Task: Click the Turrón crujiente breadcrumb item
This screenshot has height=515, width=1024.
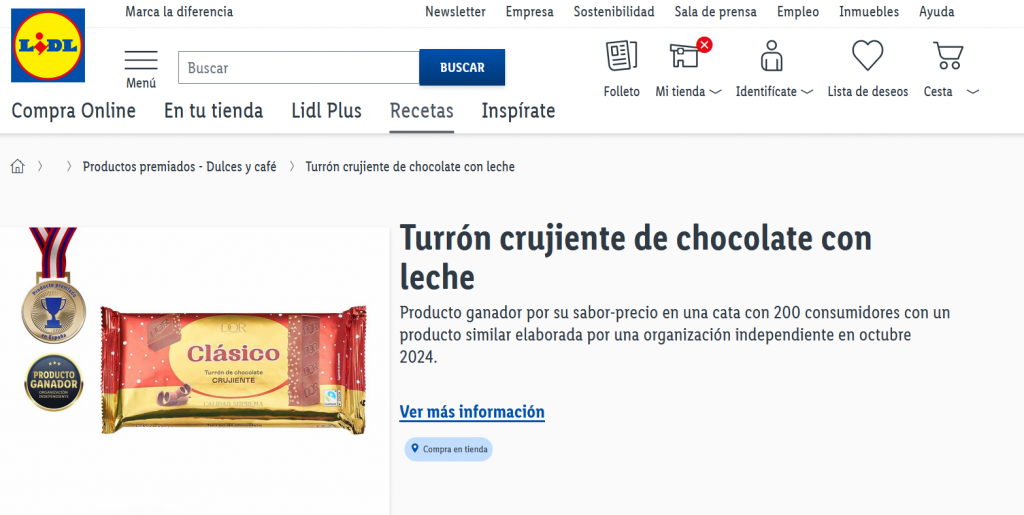Action: coord(410,166)
